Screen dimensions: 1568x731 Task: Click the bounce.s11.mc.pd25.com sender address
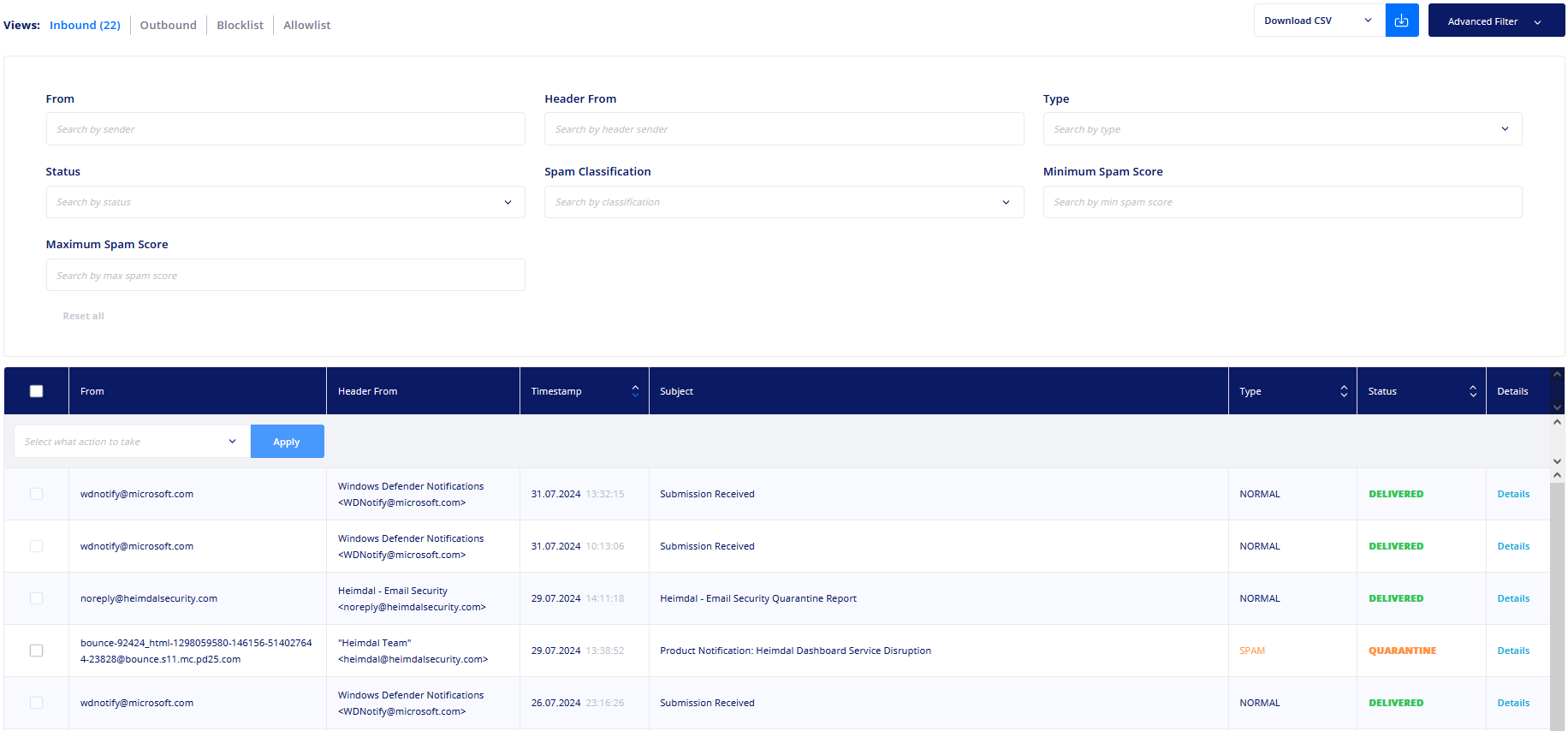point(196,651)
